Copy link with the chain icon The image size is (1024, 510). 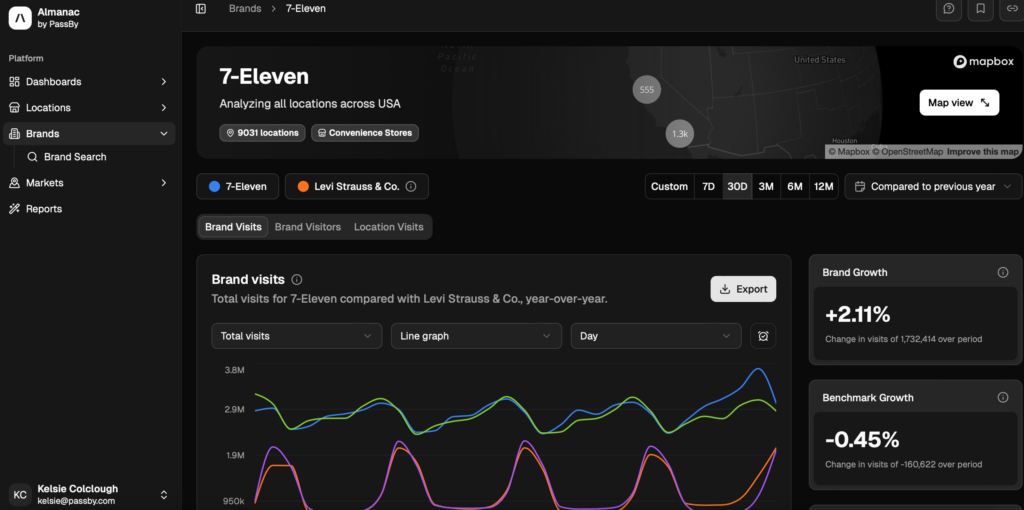1012,8
